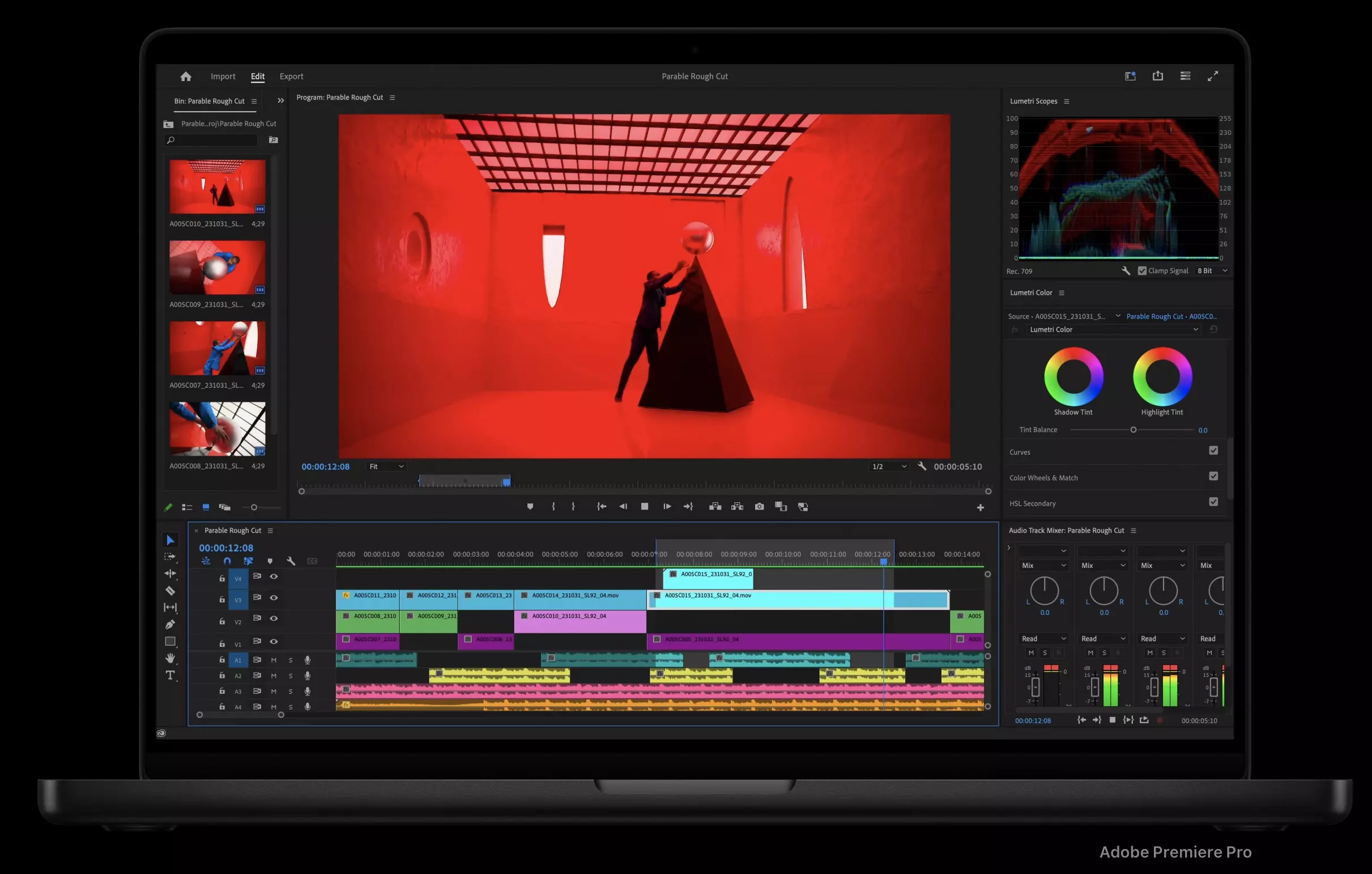This screenshot has width=1372, height=874.
Task: Click the Mark In button
Action: [553, 507]
